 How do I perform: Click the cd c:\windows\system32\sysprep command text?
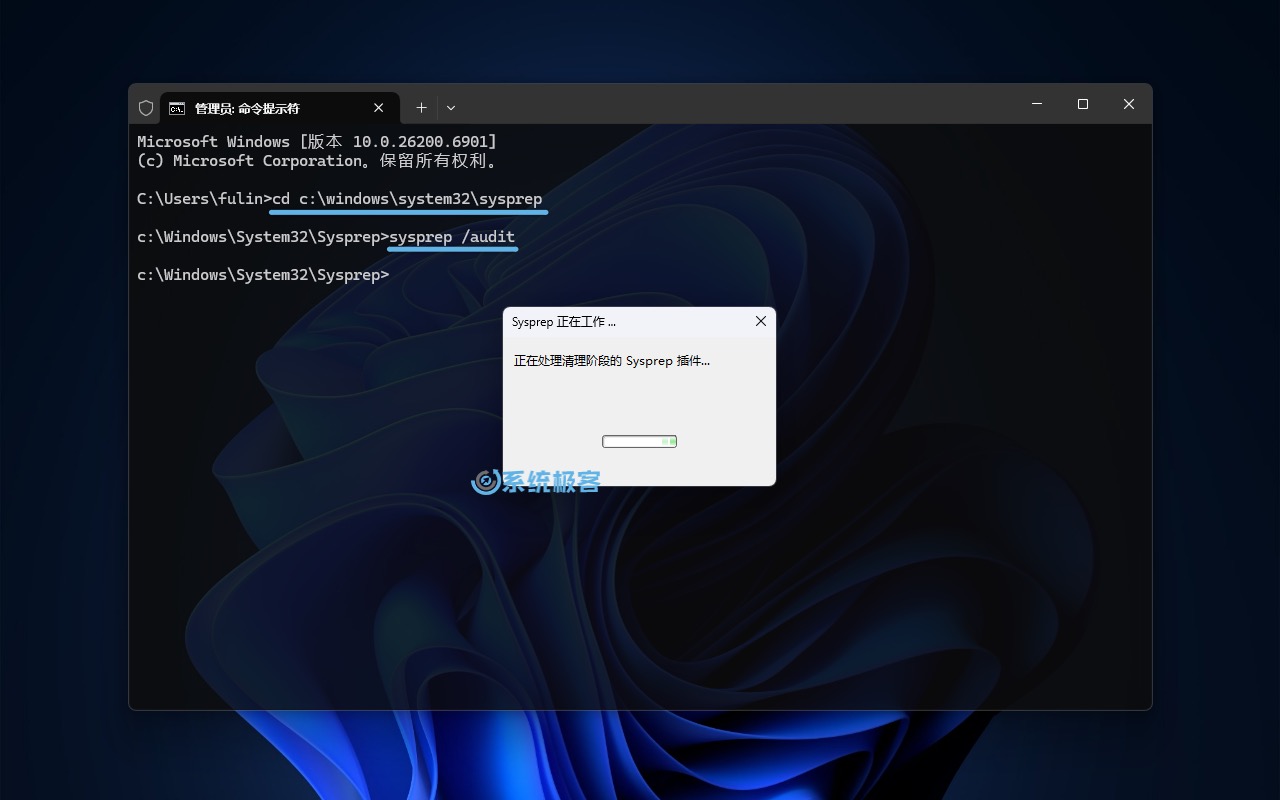point(407,199)
